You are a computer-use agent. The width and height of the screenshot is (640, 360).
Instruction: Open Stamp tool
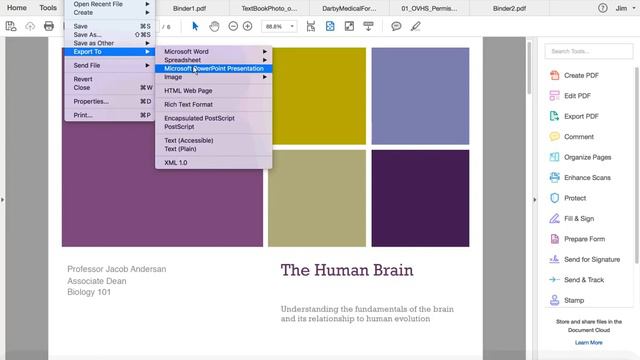click(x=567, y=300)
